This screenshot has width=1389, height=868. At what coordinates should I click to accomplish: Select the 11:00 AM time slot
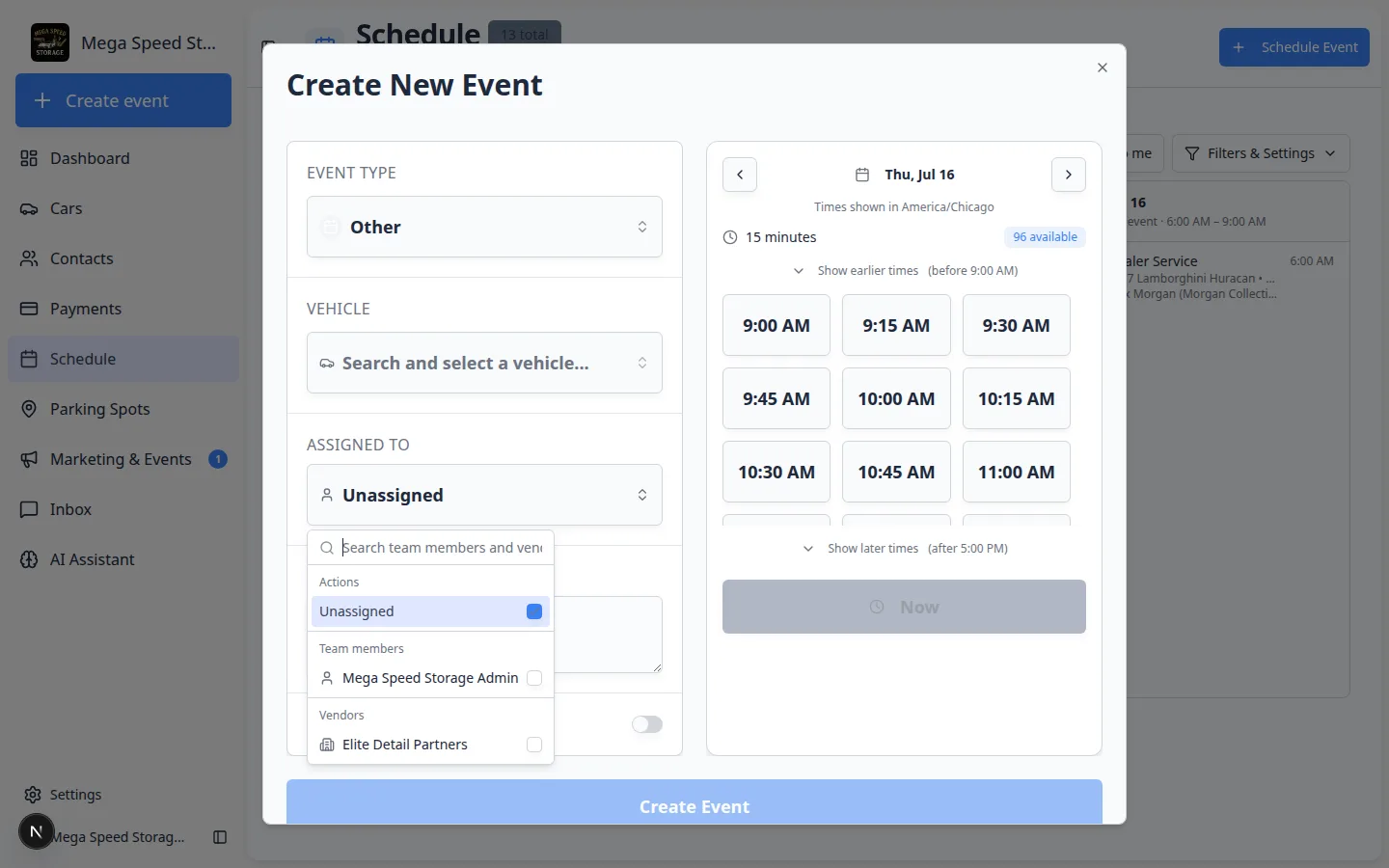[1017, 472]
